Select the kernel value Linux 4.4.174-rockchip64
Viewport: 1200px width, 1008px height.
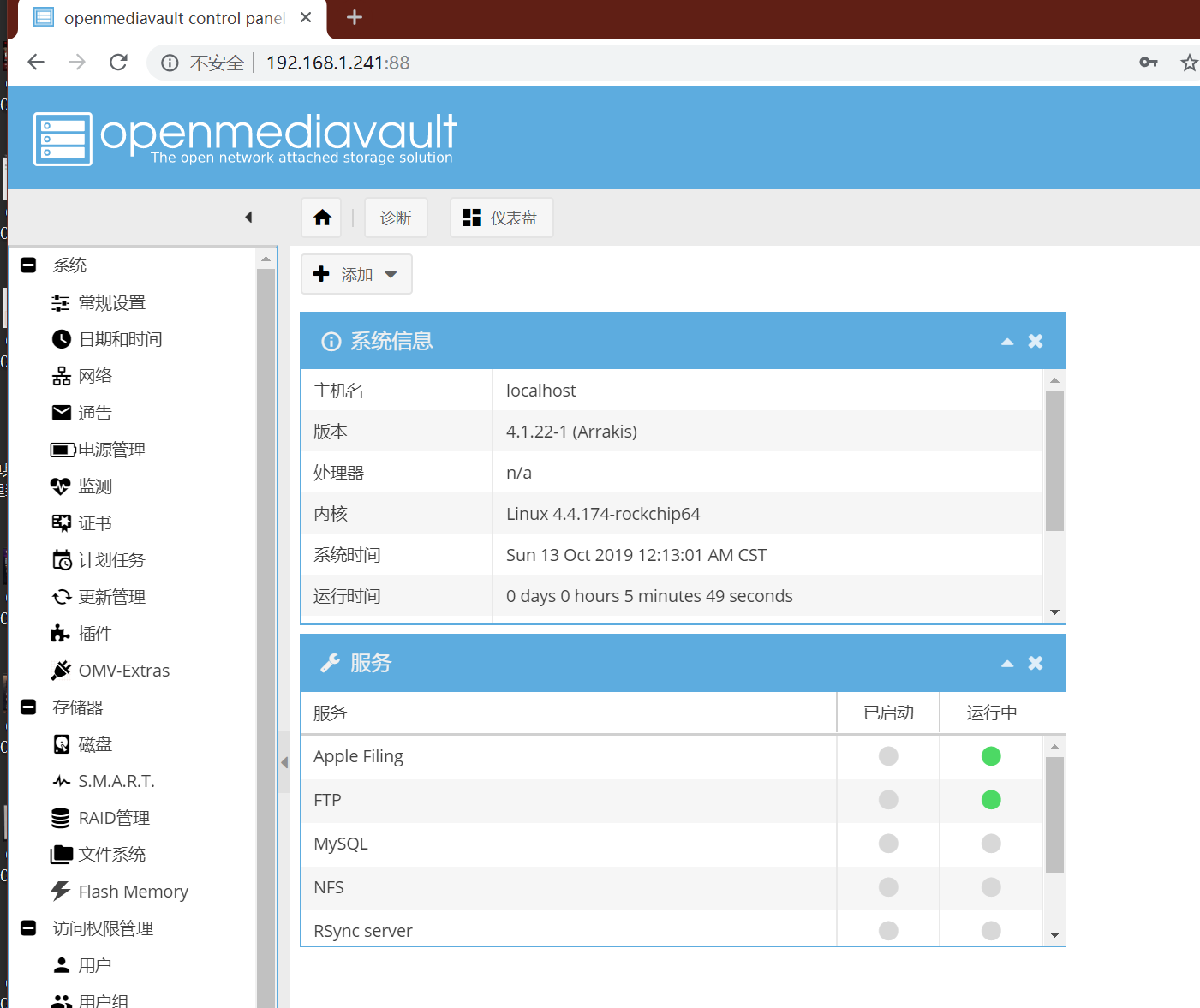coord(603,514)
